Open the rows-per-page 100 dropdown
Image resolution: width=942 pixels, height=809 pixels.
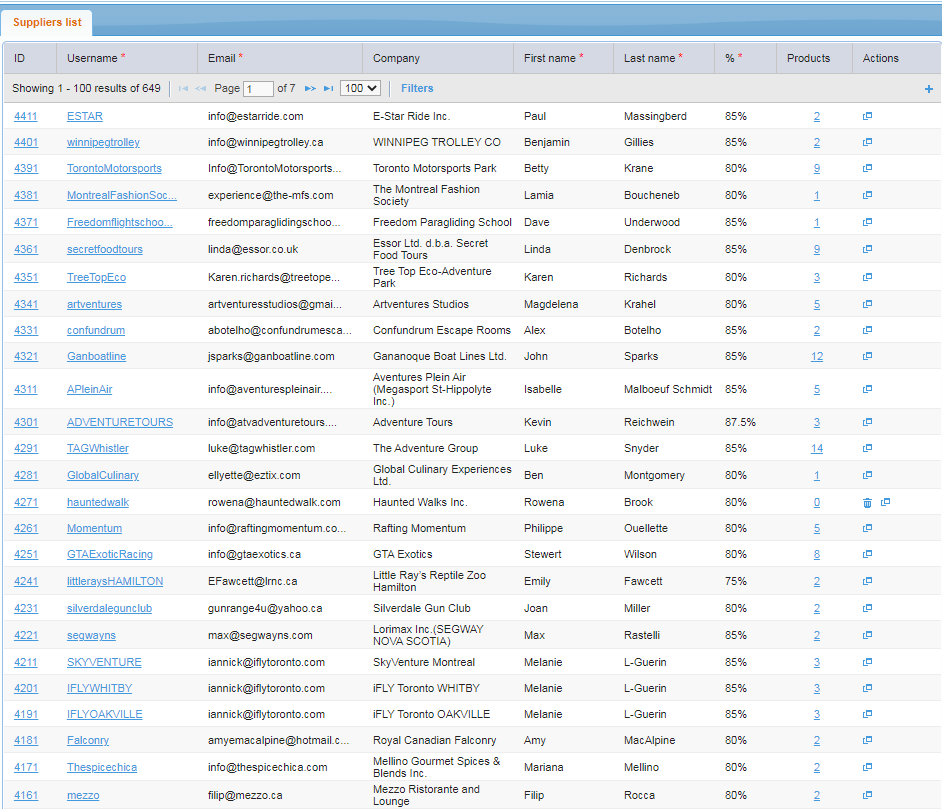point(360,88)
